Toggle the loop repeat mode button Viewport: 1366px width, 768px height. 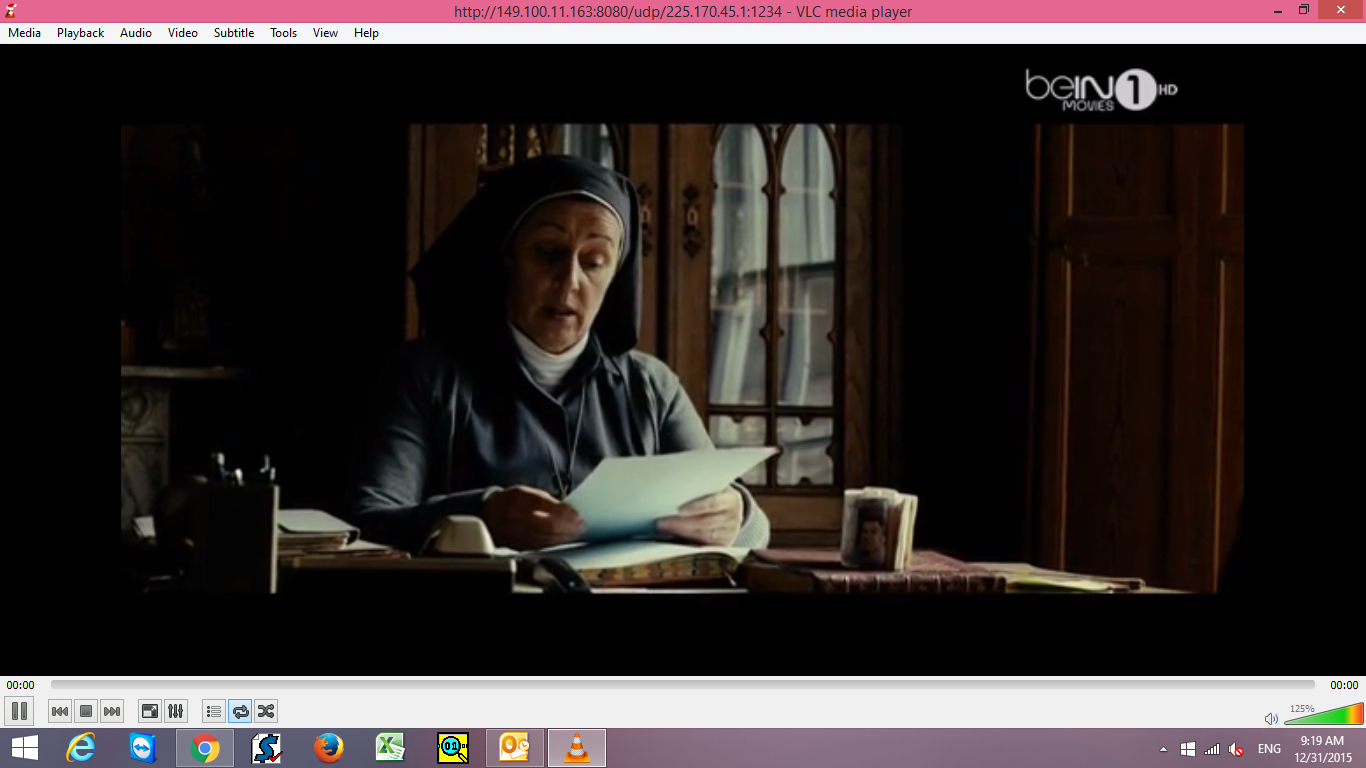[240, 711]
